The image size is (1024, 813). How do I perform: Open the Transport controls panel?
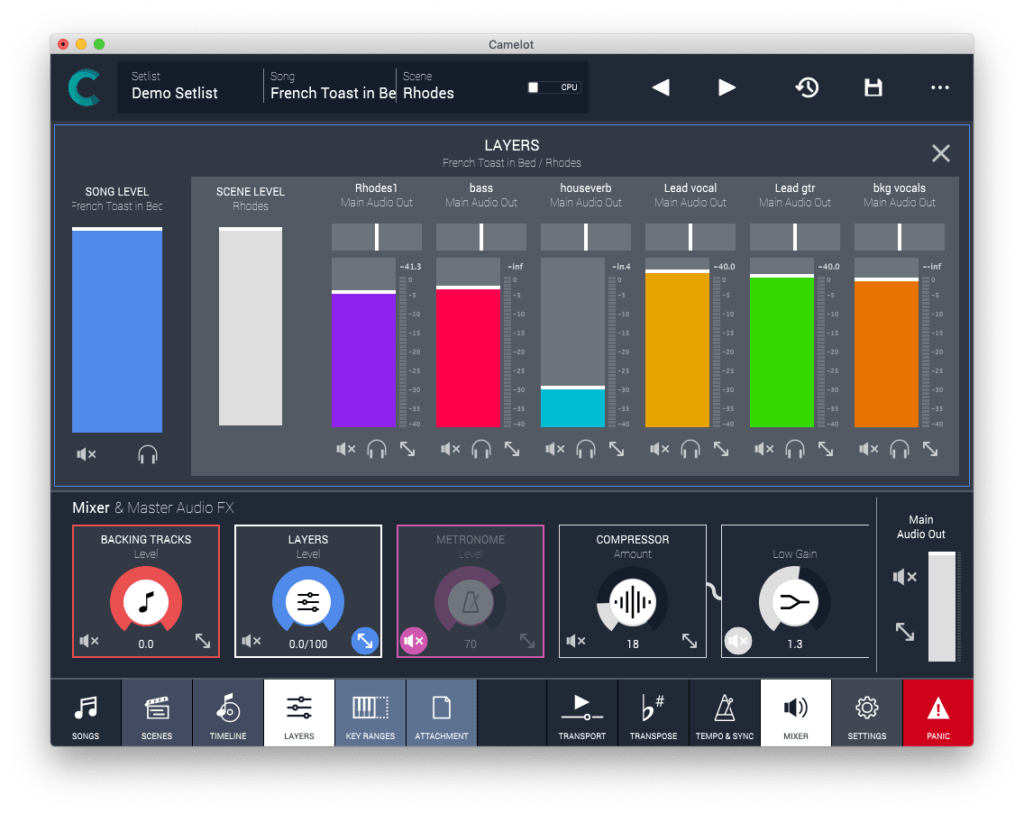pyautogui.click(x=582, y=712)
